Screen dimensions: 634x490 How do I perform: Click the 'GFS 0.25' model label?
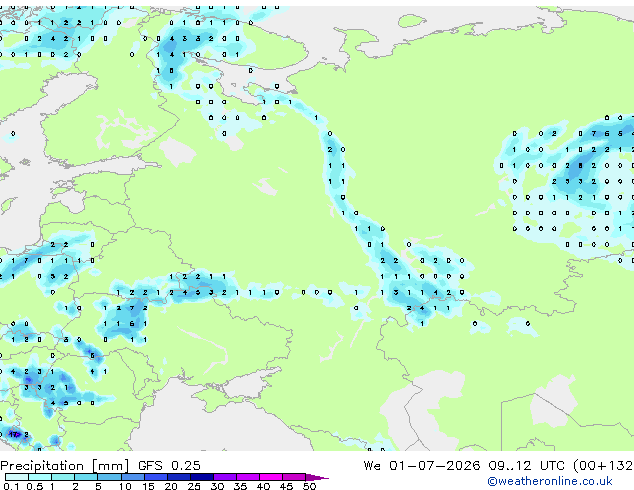(169, 466)
